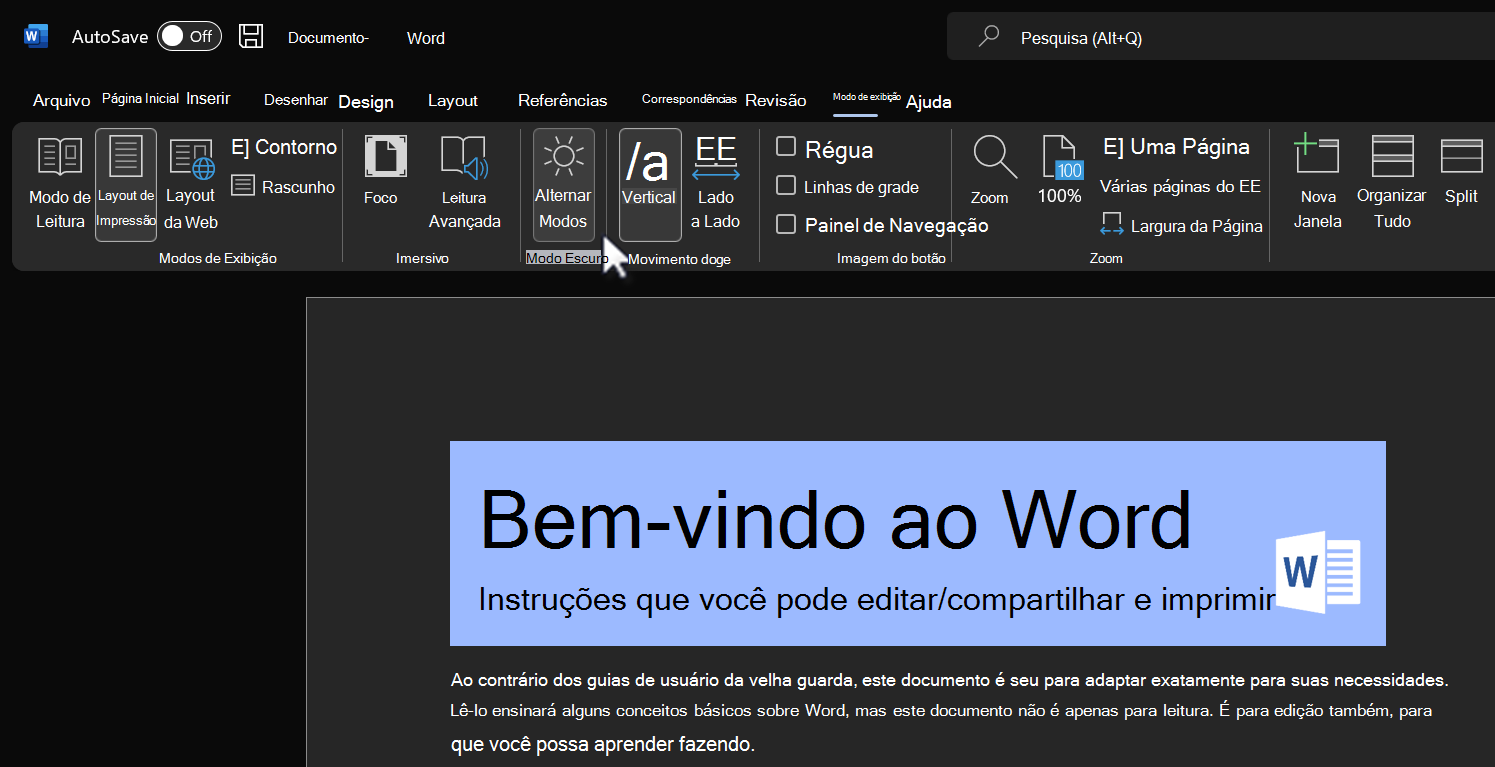
Task: Click the Bem-vindo ao Word heading
Action: (x=836, y=520)
